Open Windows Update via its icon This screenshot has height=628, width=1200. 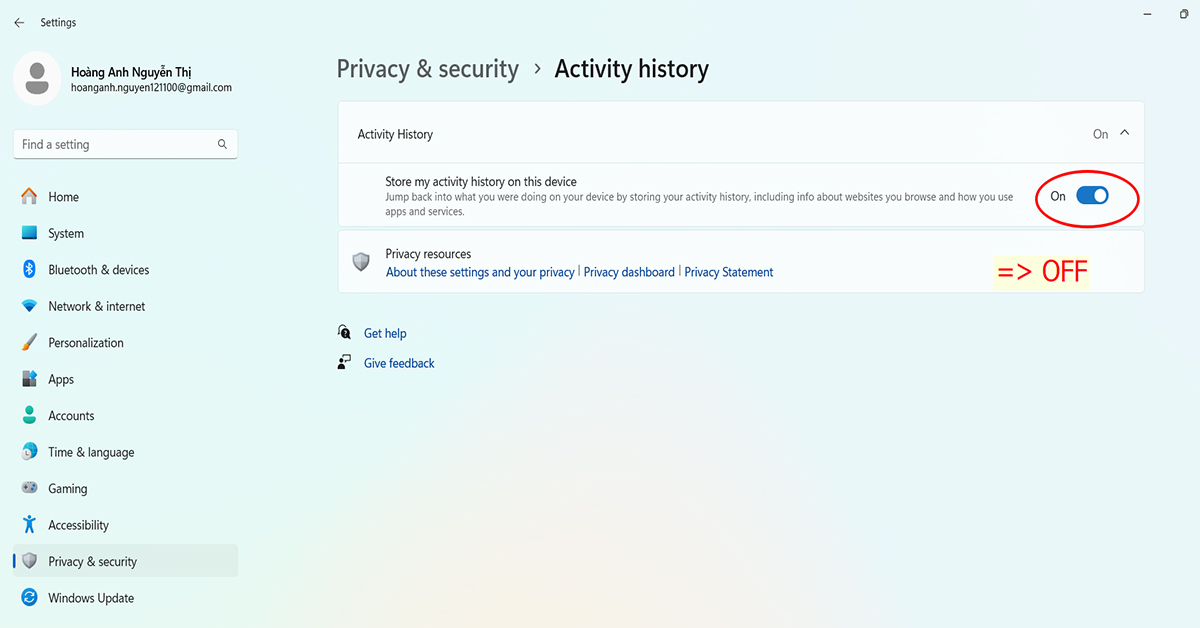[29, 598]
